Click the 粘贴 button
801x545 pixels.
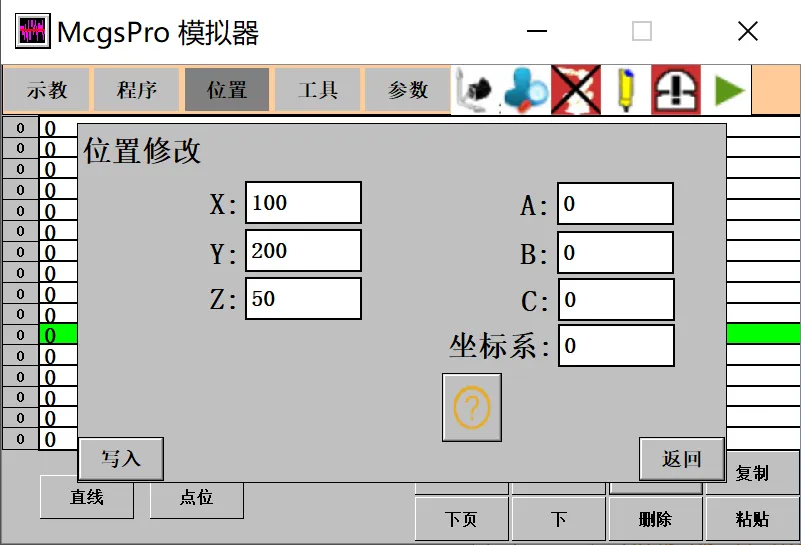click(752, 519)
